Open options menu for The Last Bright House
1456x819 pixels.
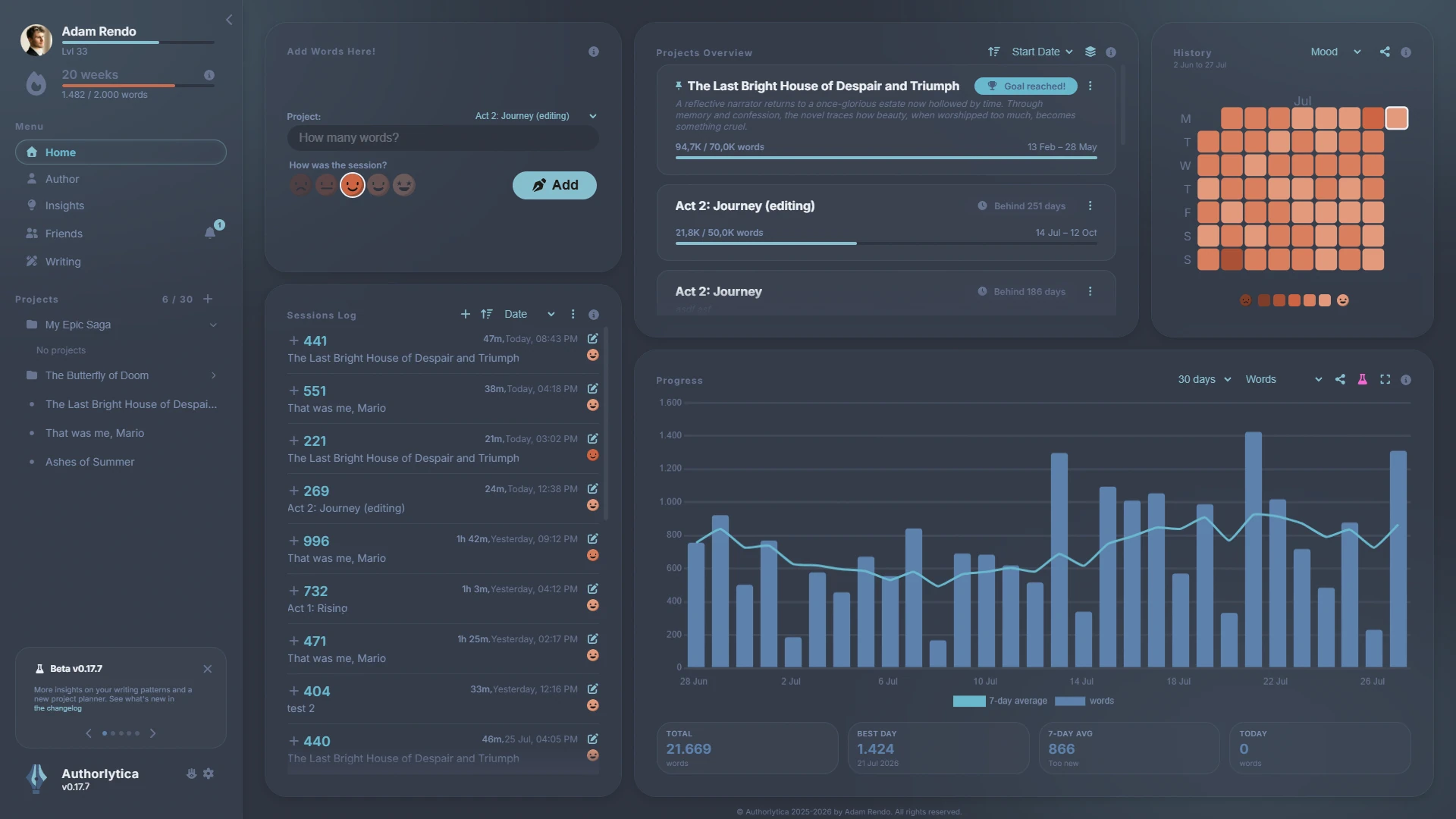[1090, 86]
